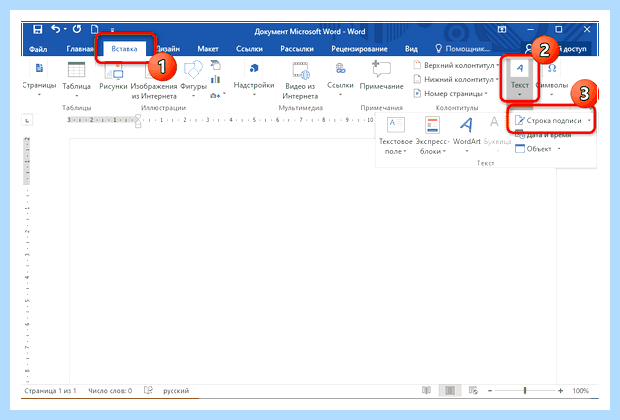Image resolution: width=620 pixels, height=420 pixels.
Task: Click the Текст group button icon
Action: click(x=520, y=68)
